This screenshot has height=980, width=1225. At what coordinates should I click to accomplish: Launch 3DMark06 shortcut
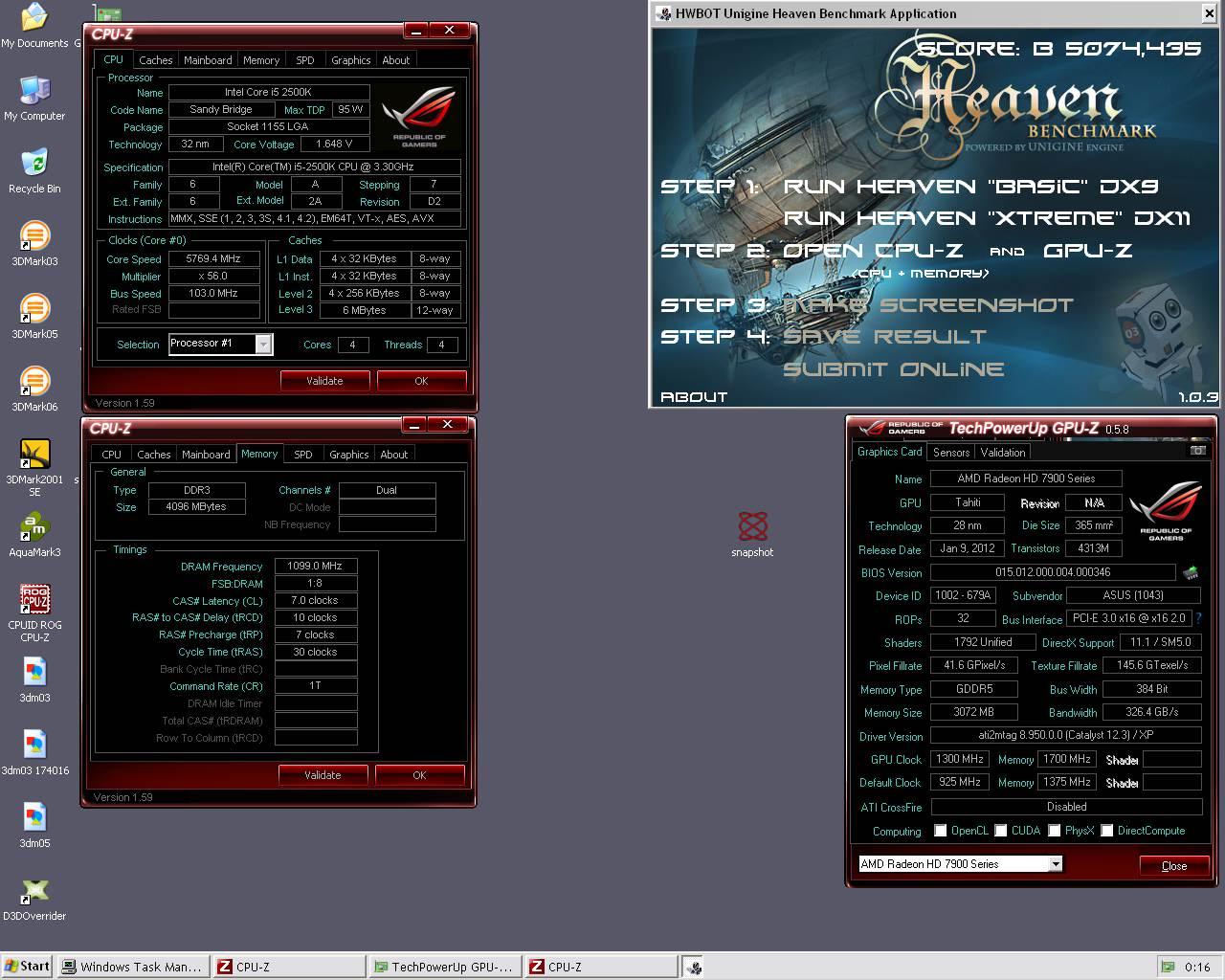click(x=34, y=389)
